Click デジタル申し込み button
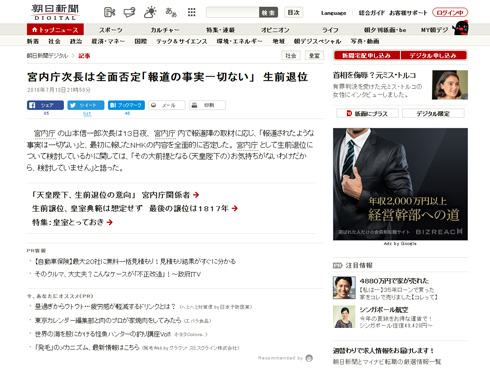490x368 pixels. pyautogui.click(x=434, y=55)
